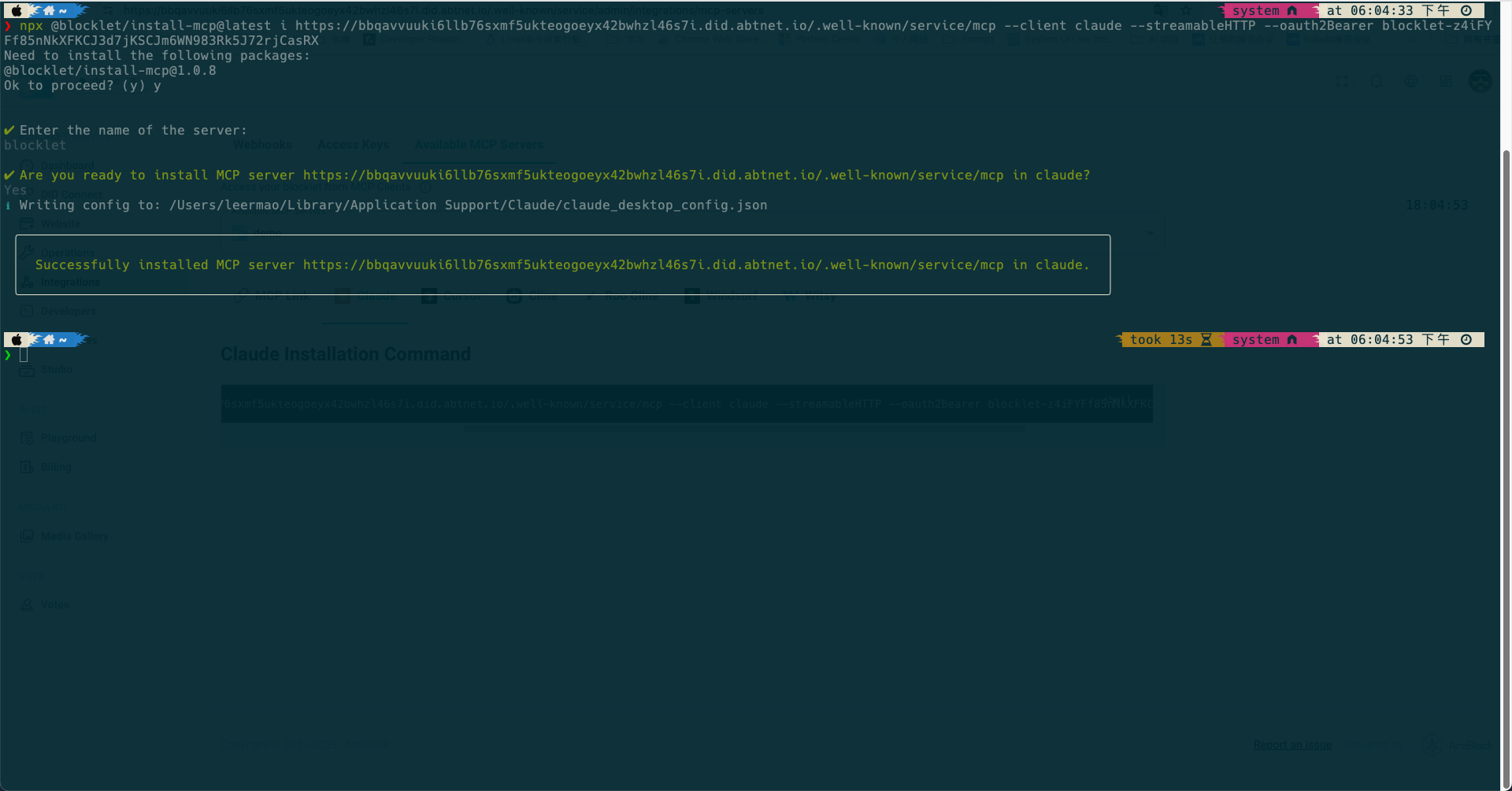
Task: Open the Playground sidebar item
Action: 68,438
